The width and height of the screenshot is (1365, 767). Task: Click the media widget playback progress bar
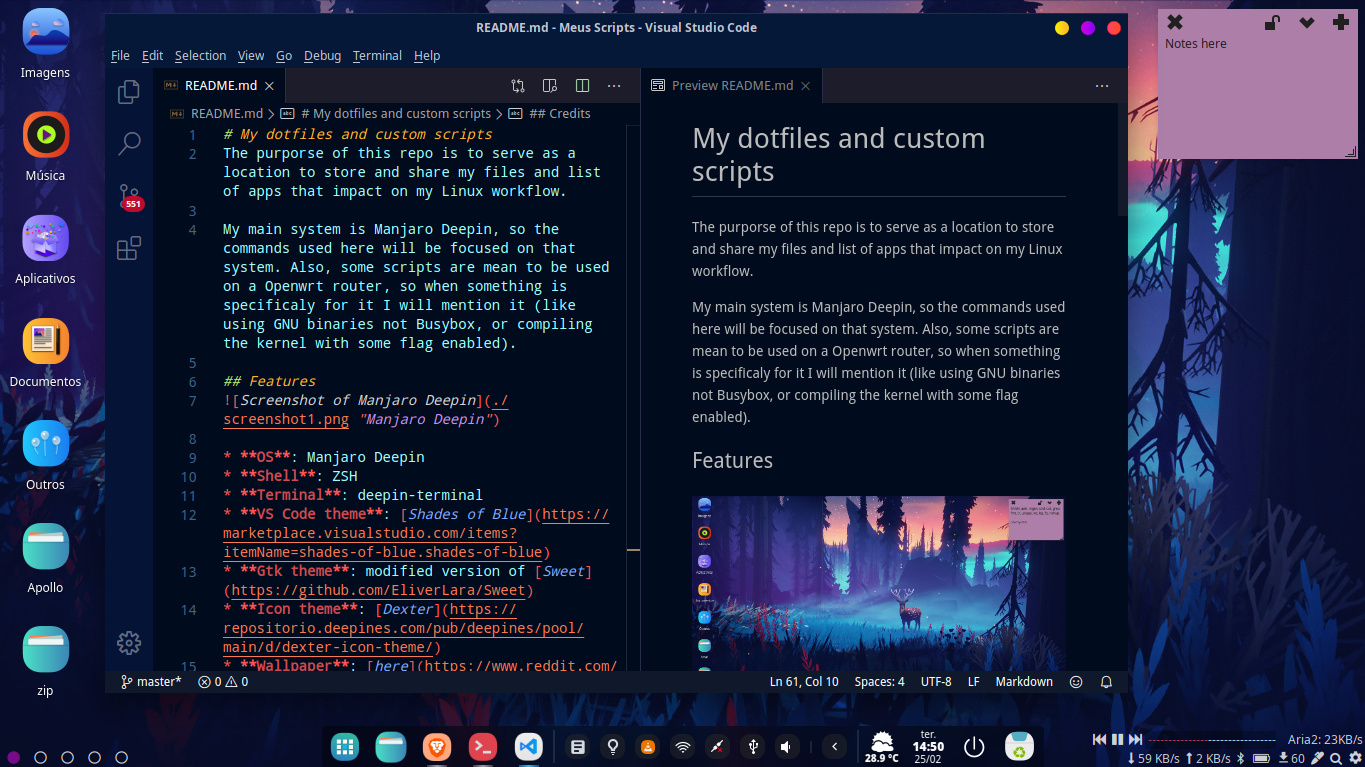click(x=1212, y=740)
